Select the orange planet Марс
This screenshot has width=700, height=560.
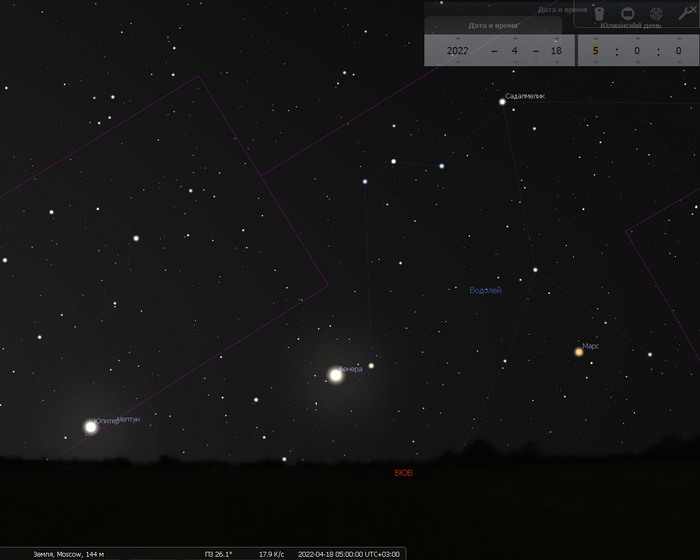(579, 352)
